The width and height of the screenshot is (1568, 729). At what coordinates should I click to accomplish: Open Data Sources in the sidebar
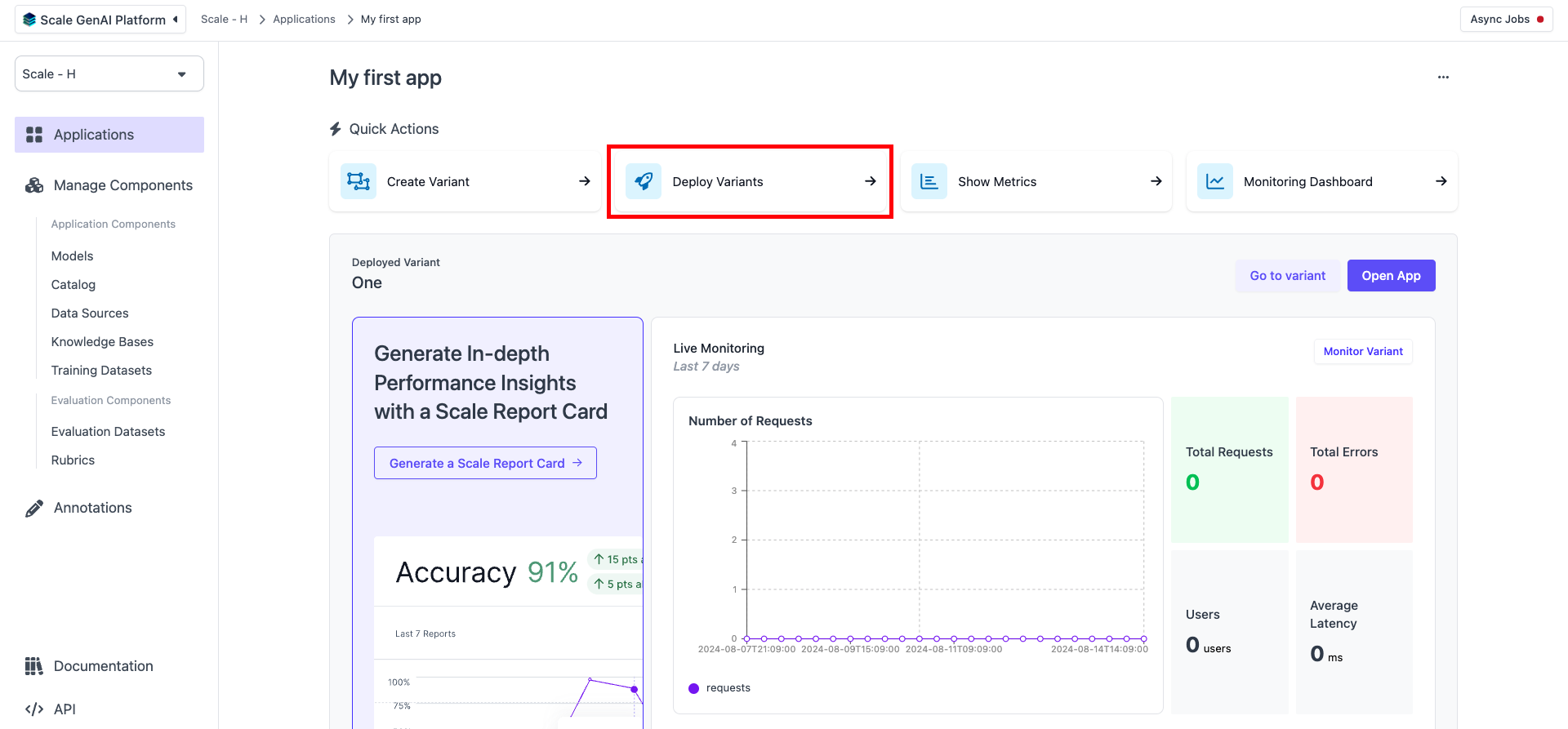point(90,313)
